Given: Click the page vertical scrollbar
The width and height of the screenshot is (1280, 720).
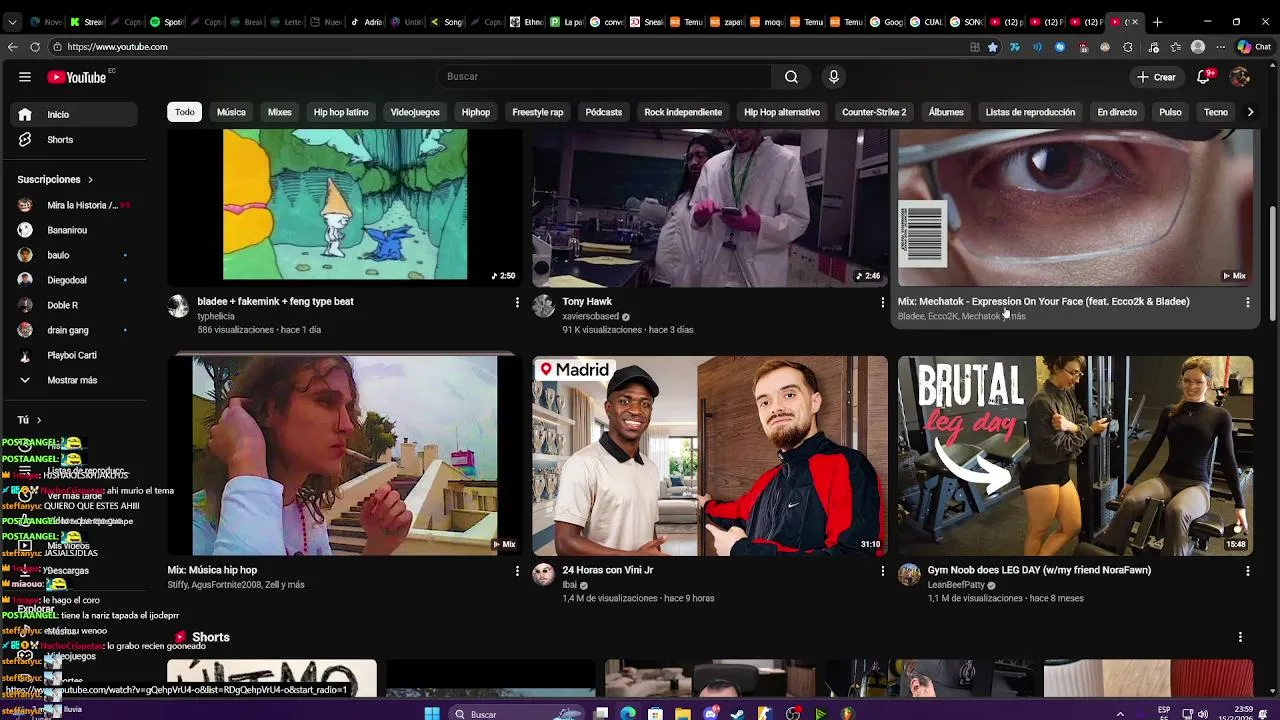Looking at the screenshot, I should click(1273, 265).
